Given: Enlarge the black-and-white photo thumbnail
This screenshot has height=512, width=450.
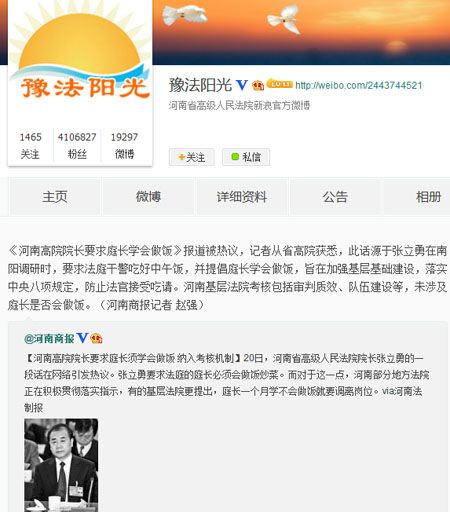Looking at the screenshot, I should click(x=61, y=465).
